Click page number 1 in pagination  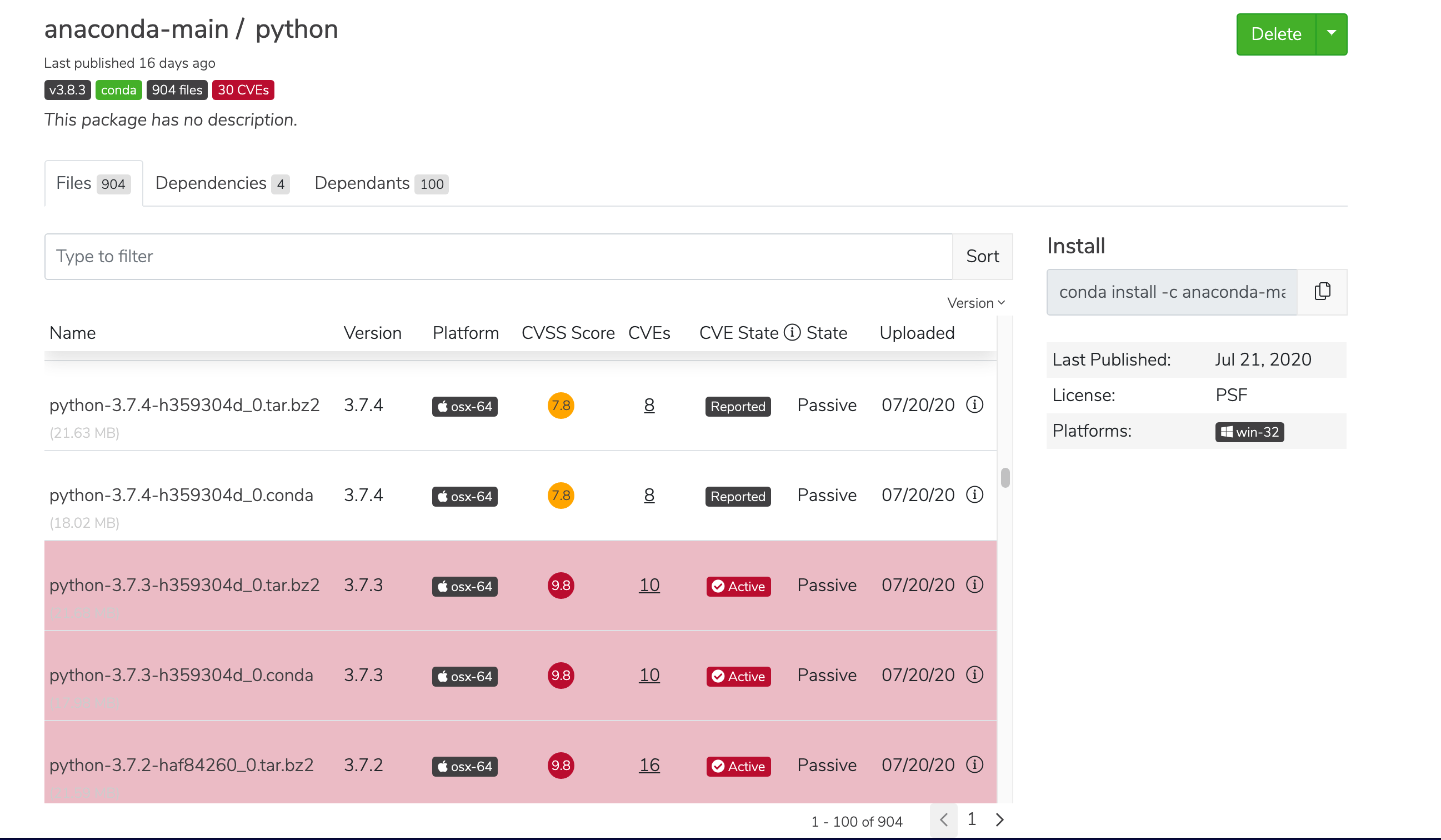(971, 819)
